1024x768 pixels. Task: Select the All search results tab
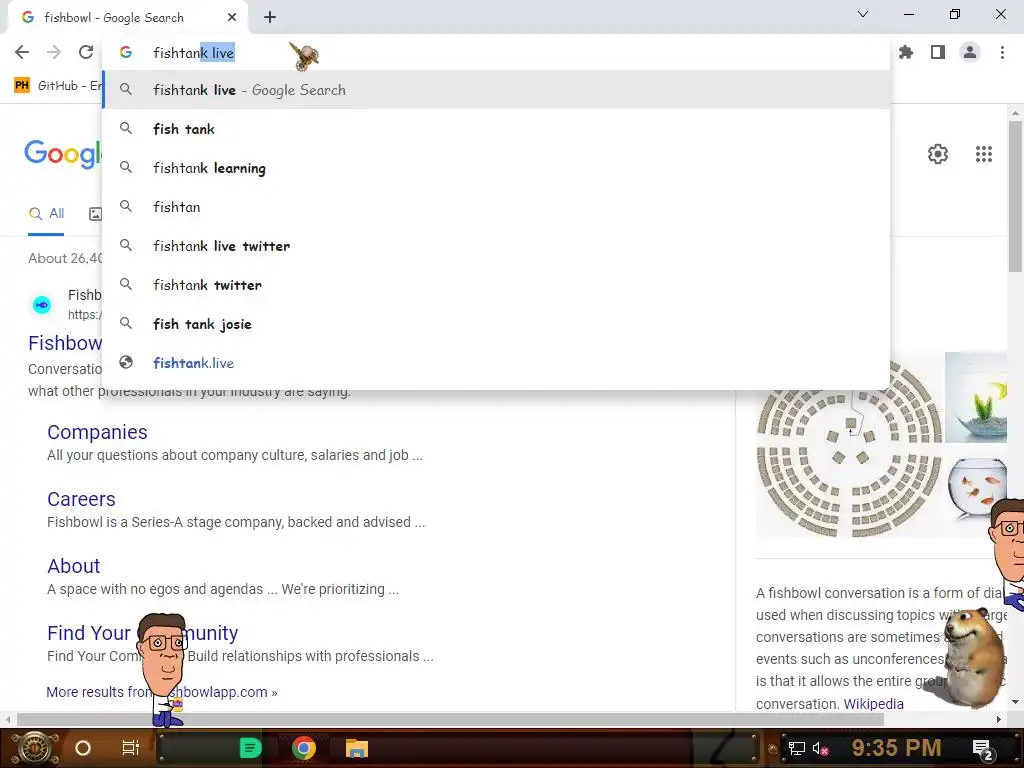coord(46,214)
